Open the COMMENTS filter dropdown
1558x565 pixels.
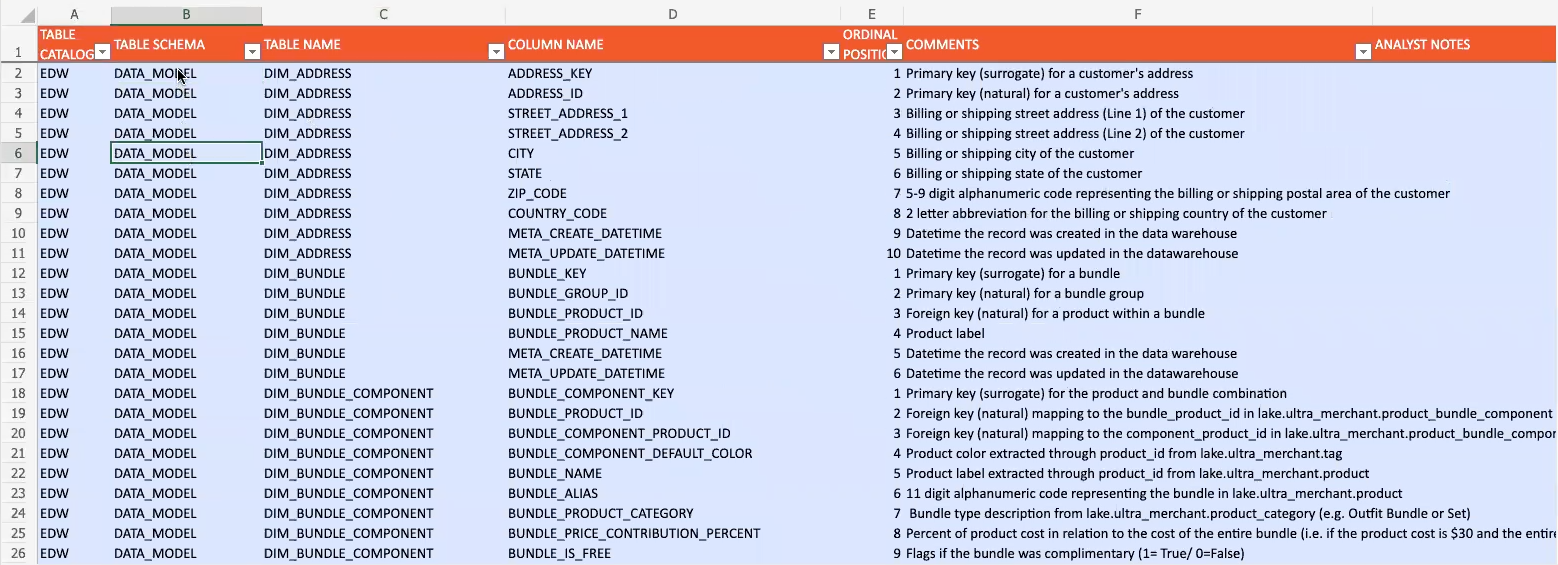pyautogui.click(x=1362, y=53)
